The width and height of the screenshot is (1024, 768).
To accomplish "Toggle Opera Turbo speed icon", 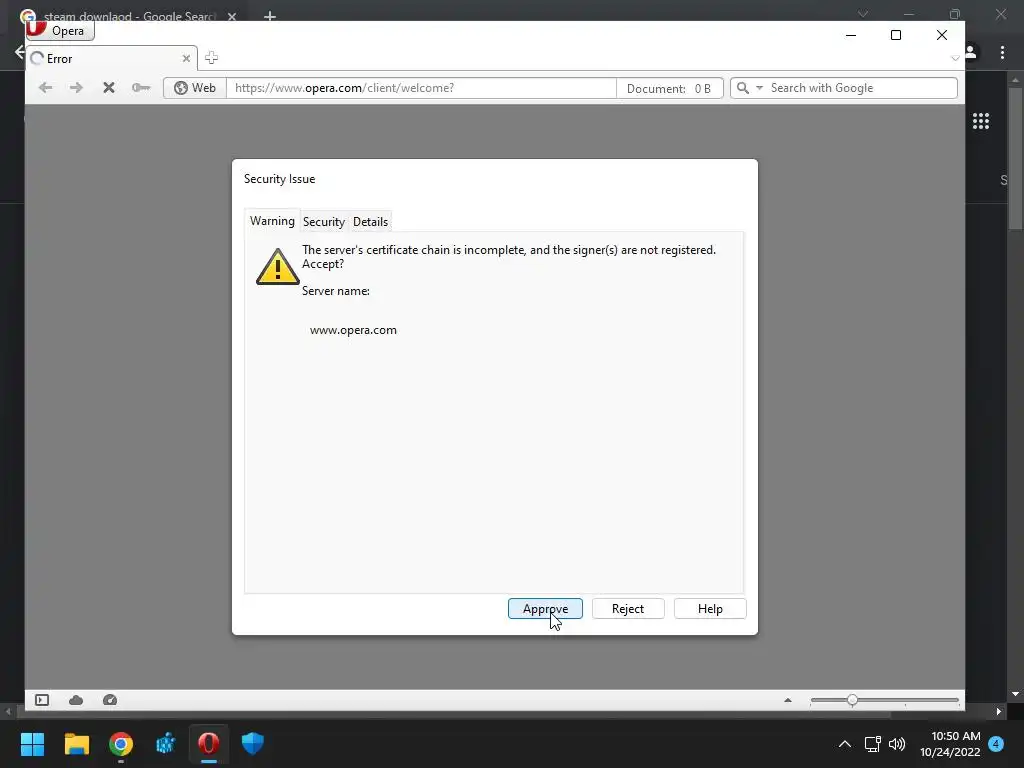I will coord(110,700).
